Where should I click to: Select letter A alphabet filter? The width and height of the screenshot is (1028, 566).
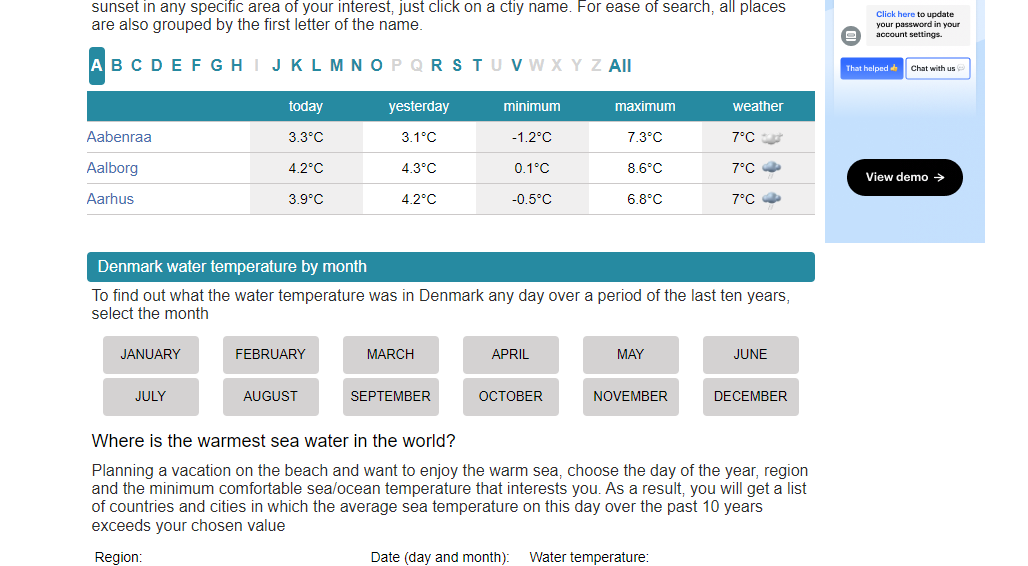coord(96,66)
